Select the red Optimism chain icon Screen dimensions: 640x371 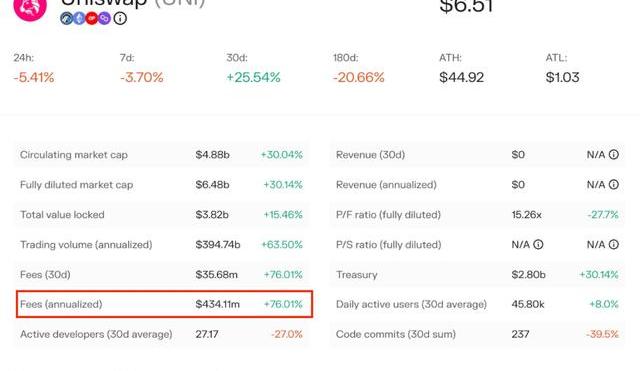point(92,18)
